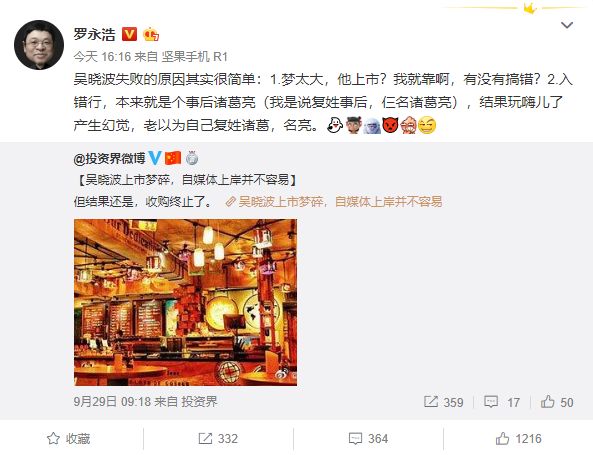Toggle 收藏 favorite star
This screenshot has width=593, height=455.
coord(68,438)
